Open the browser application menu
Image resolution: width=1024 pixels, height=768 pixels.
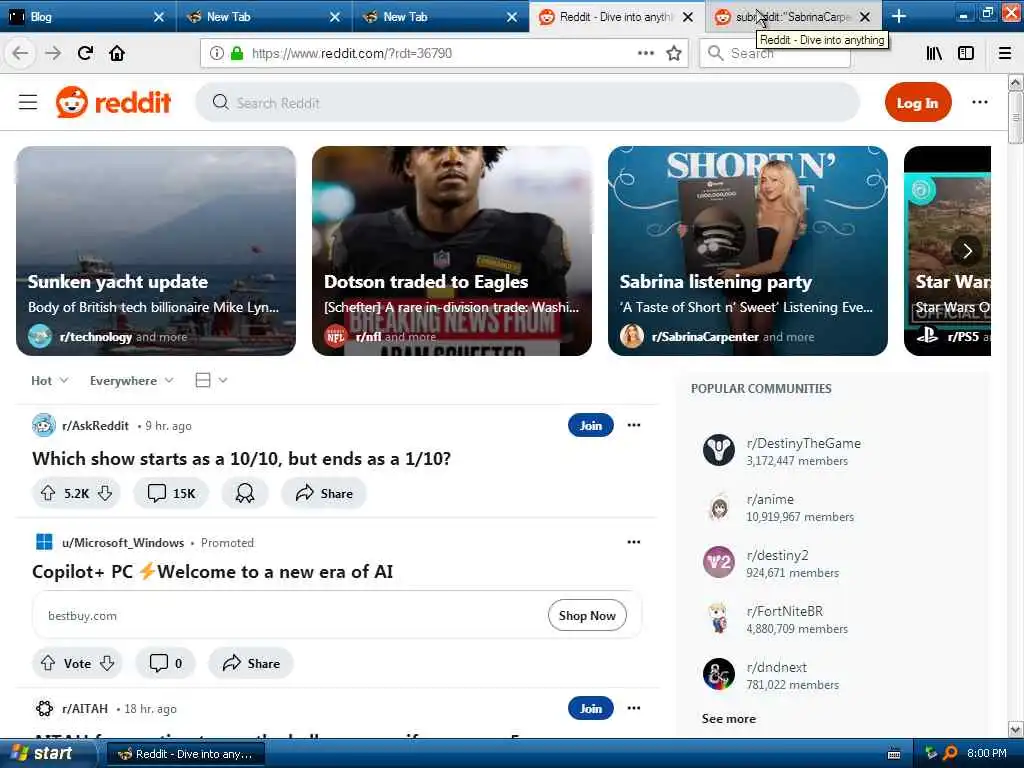coord(1005,53)
